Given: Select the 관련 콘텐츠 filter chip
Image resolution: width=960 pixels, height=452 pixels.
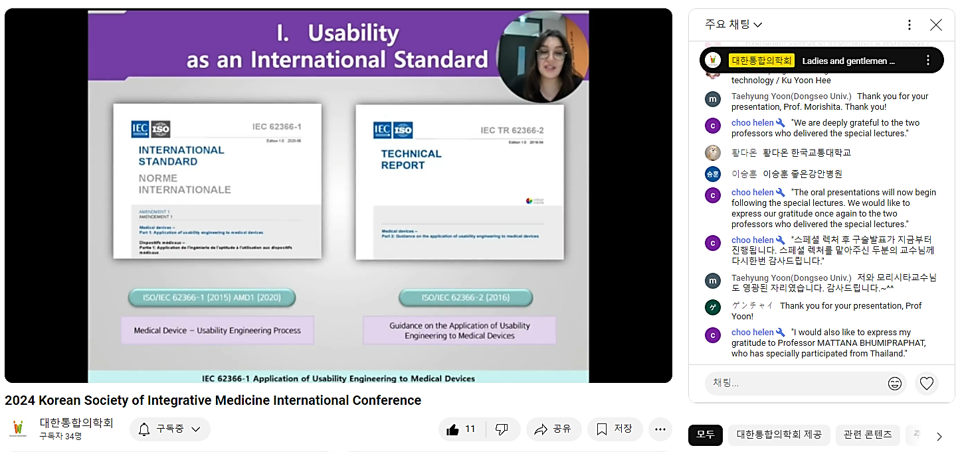Looking at the screenshot, I should coord(868,435).
